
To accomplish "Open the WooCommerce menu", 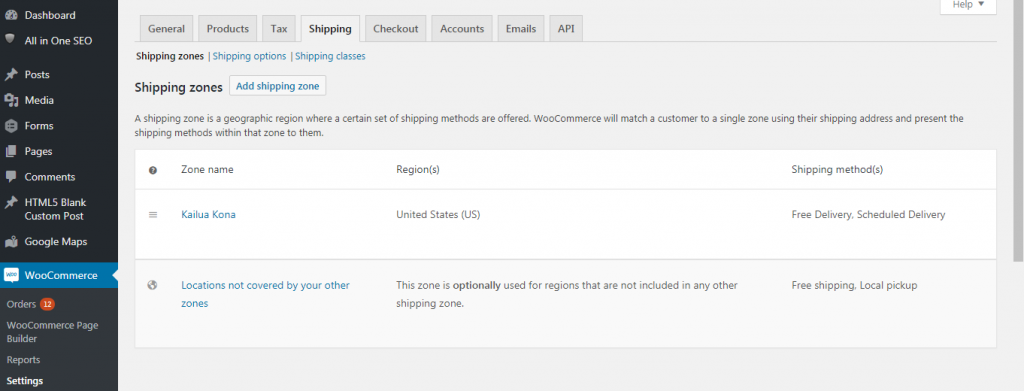I will [x=61, y=275].
